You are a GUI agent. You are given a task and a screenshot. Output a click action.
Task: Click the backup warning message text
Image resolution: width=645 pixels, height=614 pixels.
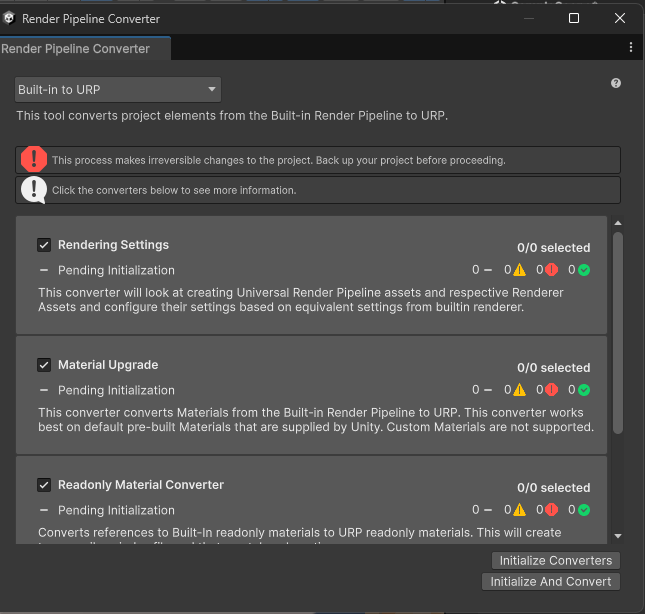278,160
